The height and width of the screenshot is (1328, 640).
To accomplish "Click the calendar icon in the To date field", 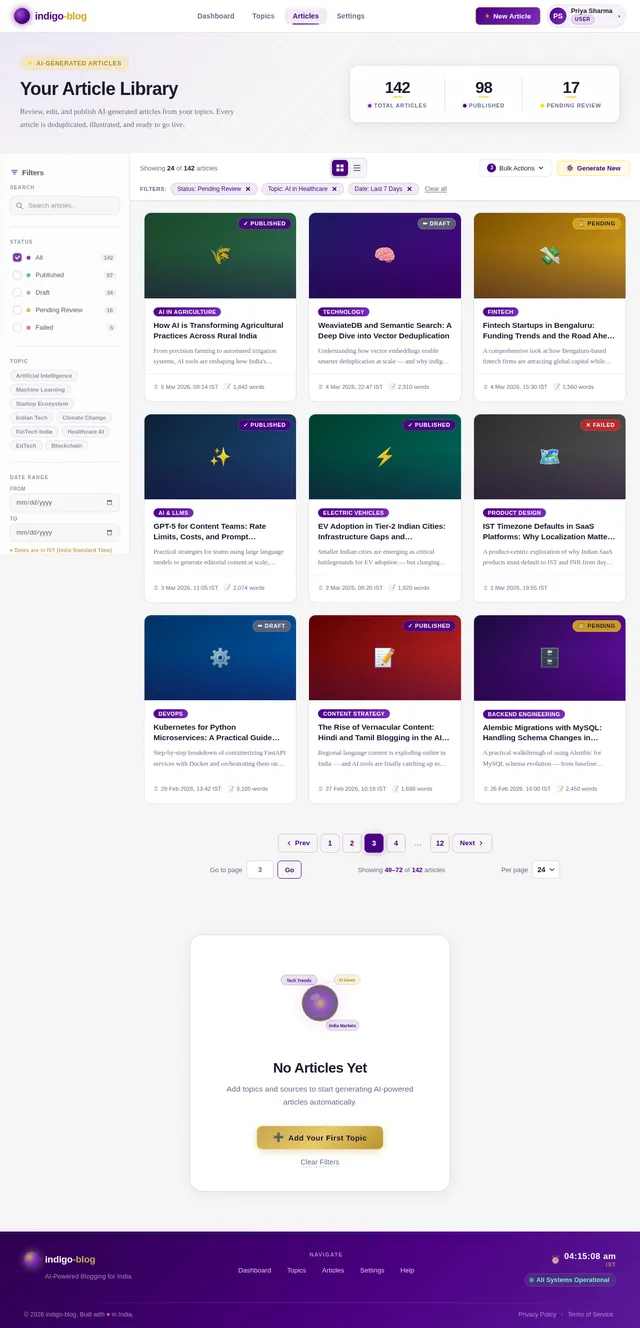I will (x=109, y=533).
